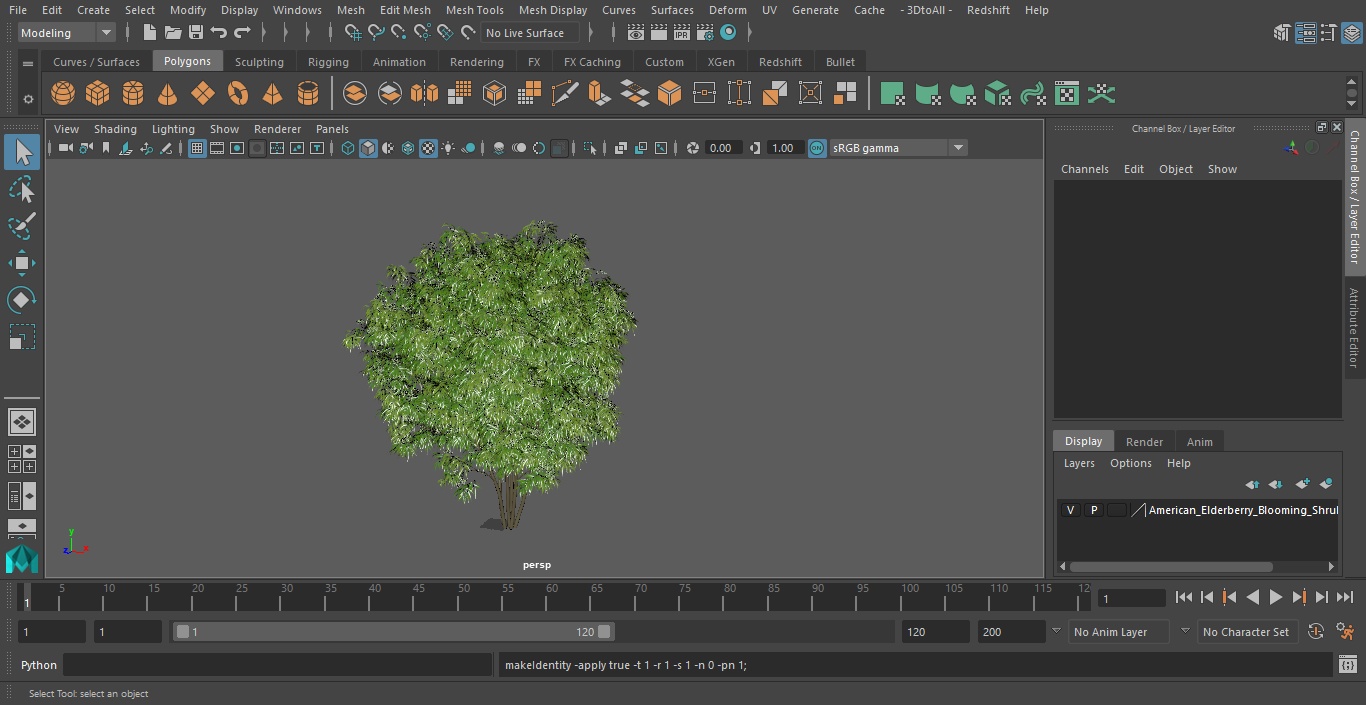This screenshot has height=705, width=1366.
Task: Click the Python command input field
Action: (x=279, y=665)
